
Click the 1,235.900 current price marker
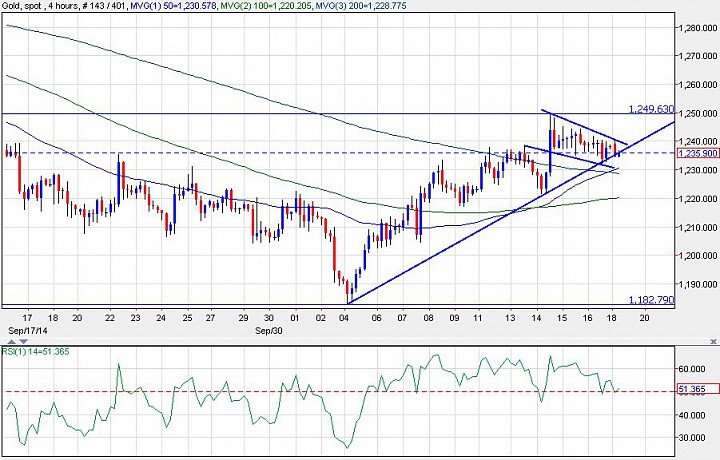pyautogui.click(x=698, y=153)
